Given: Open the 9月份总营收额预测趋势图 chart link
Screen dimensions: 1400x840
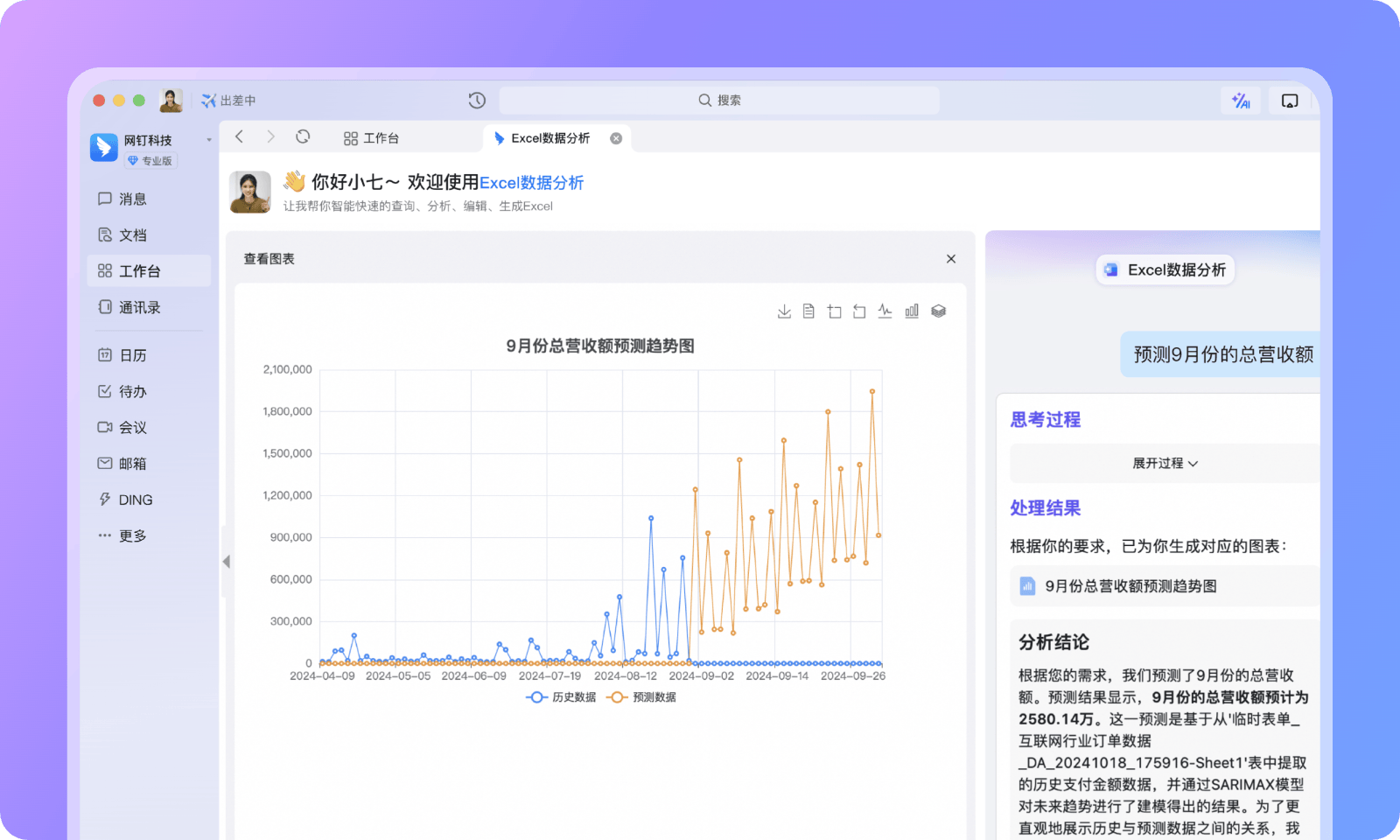Looking at the screenshot, I should tap(1130, 586).
